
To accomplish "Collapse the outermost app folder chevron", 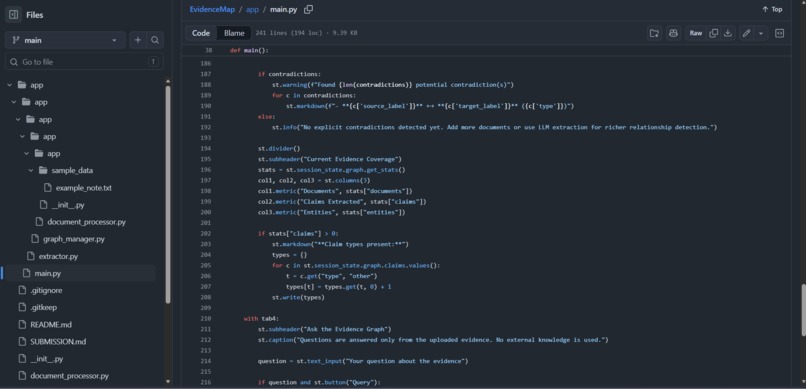I will [9, 85].
